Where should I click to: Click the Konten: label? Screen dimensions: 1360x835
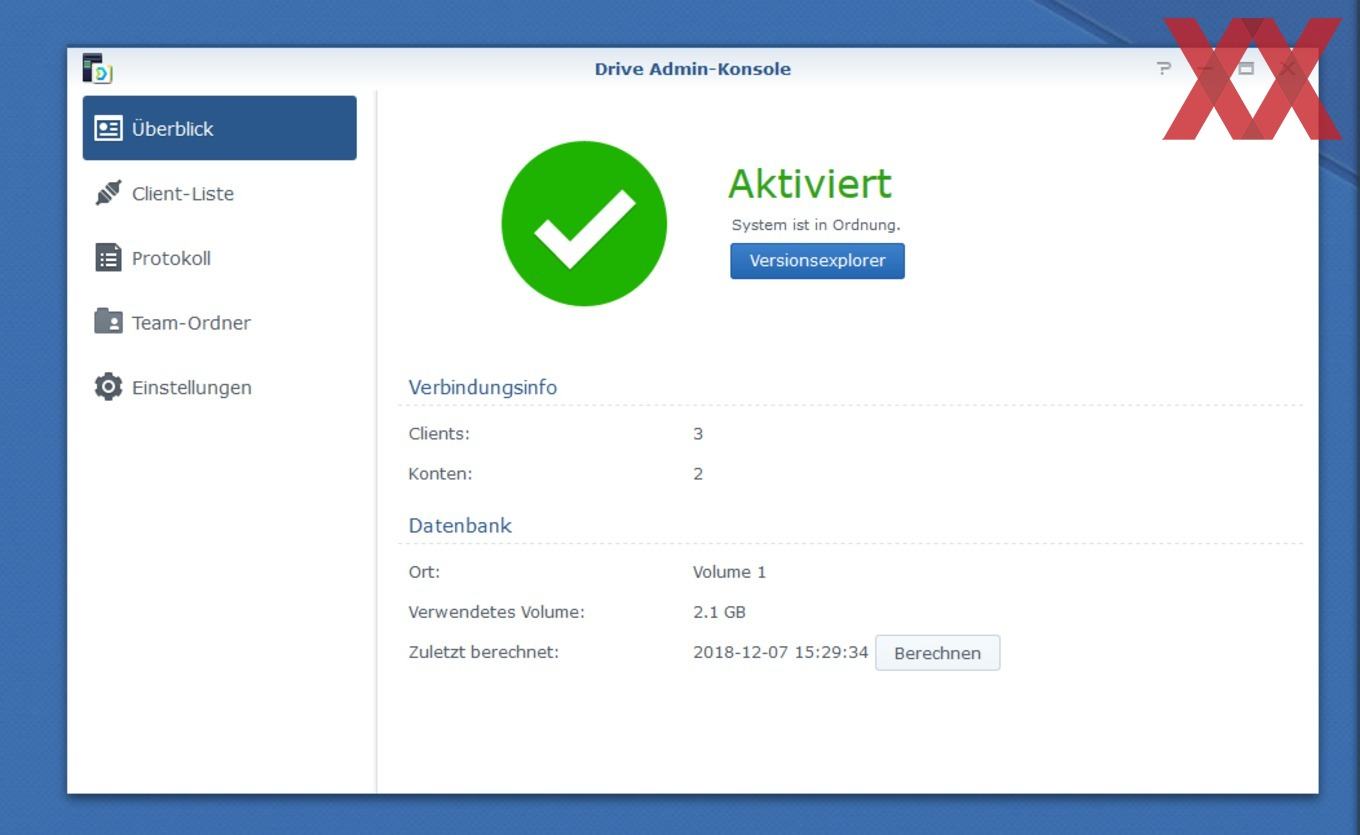click(x=440, y=474)
